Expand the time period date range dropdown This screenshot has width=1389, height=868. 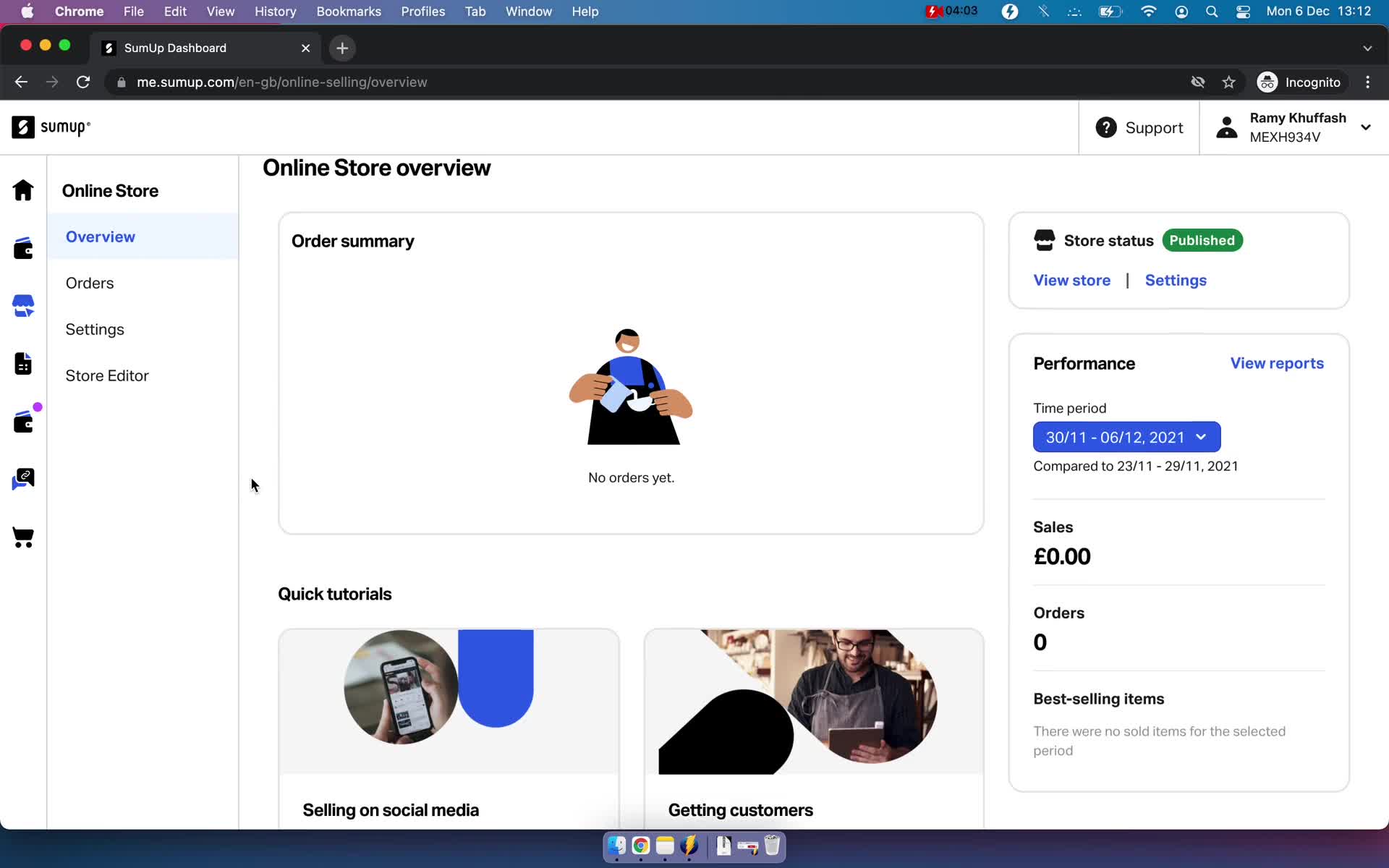point(1126,437)
